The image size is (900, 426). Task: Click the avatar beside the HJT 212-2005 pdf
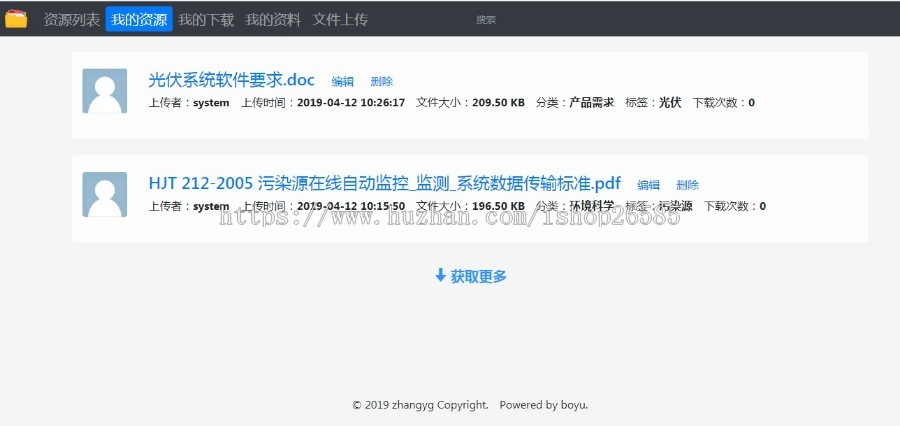pos(104,194)
